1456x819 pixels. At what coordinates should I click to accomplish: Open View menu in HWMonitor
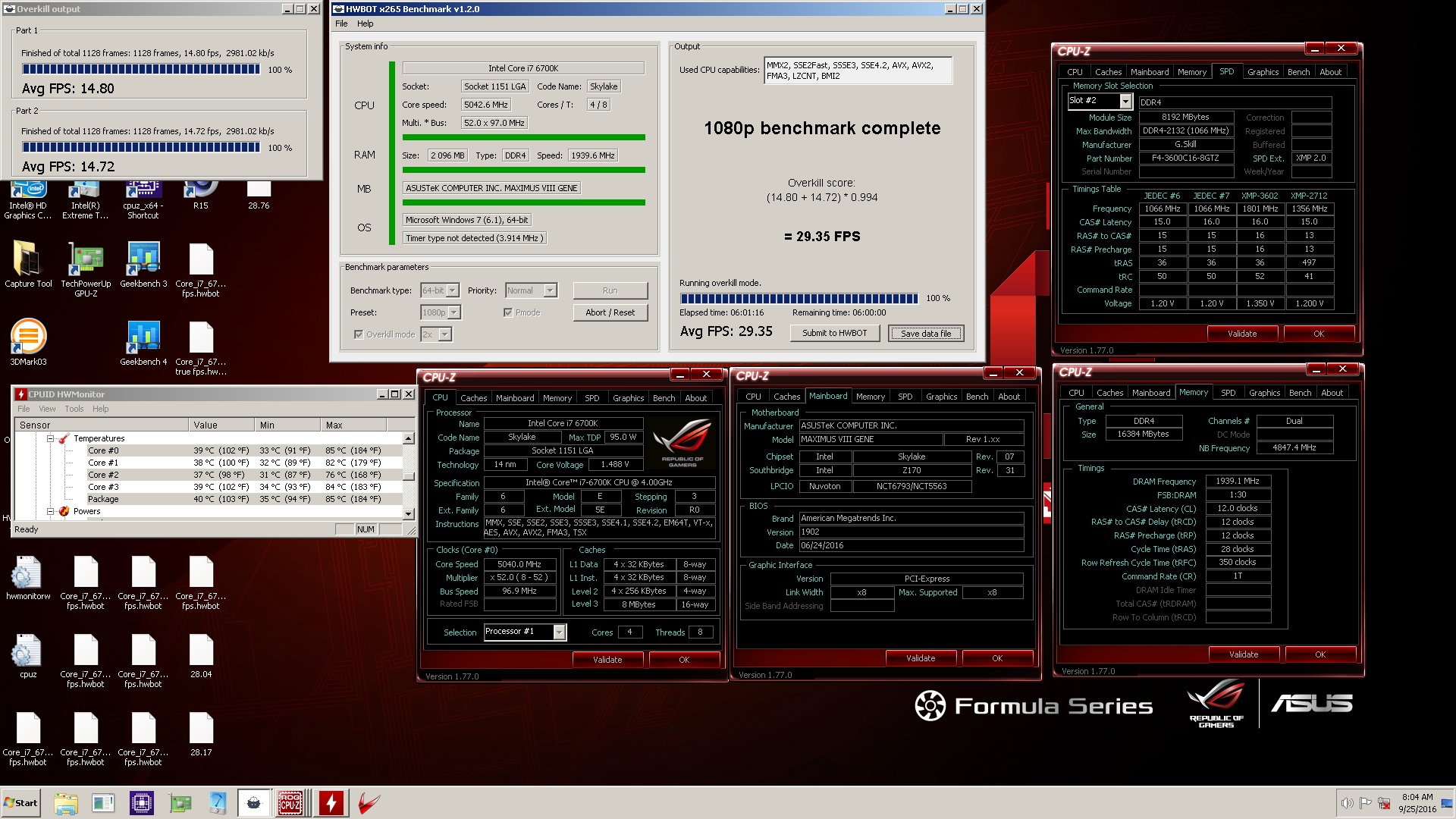click(x=47, y=409)
